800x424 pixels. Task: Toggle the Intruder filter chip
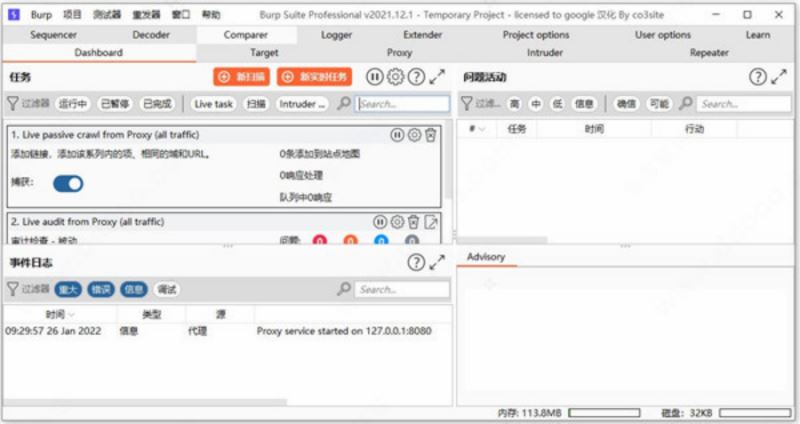point(302,104)
